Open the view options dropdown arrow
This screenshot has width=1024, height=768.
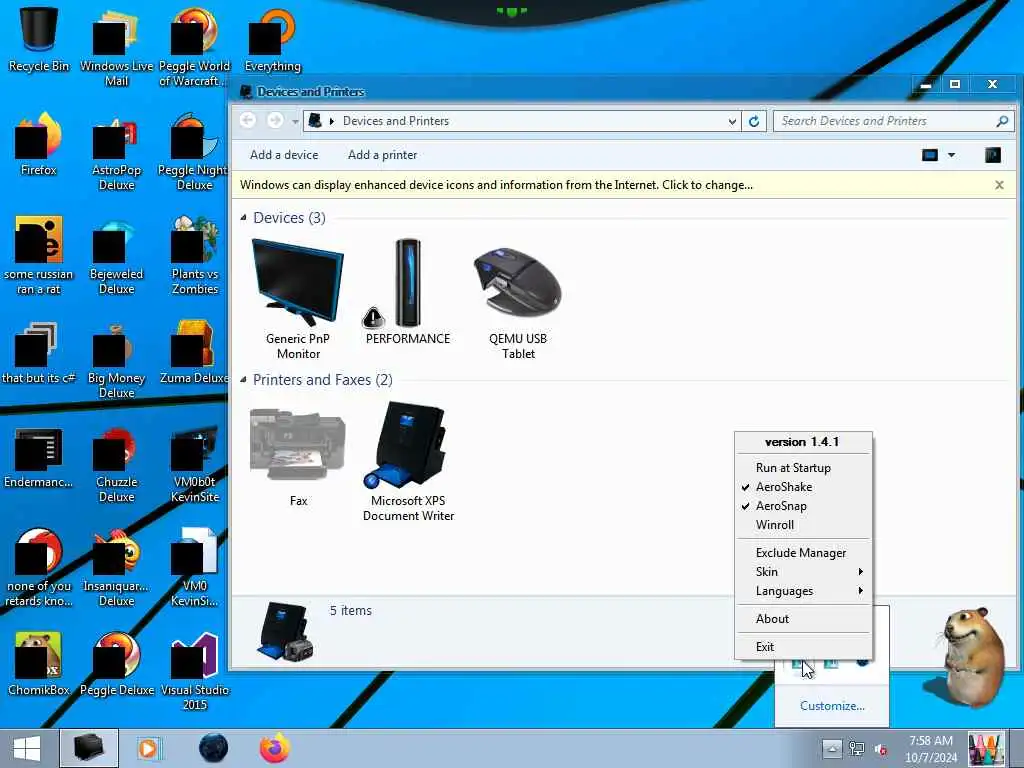coord(951,155)
